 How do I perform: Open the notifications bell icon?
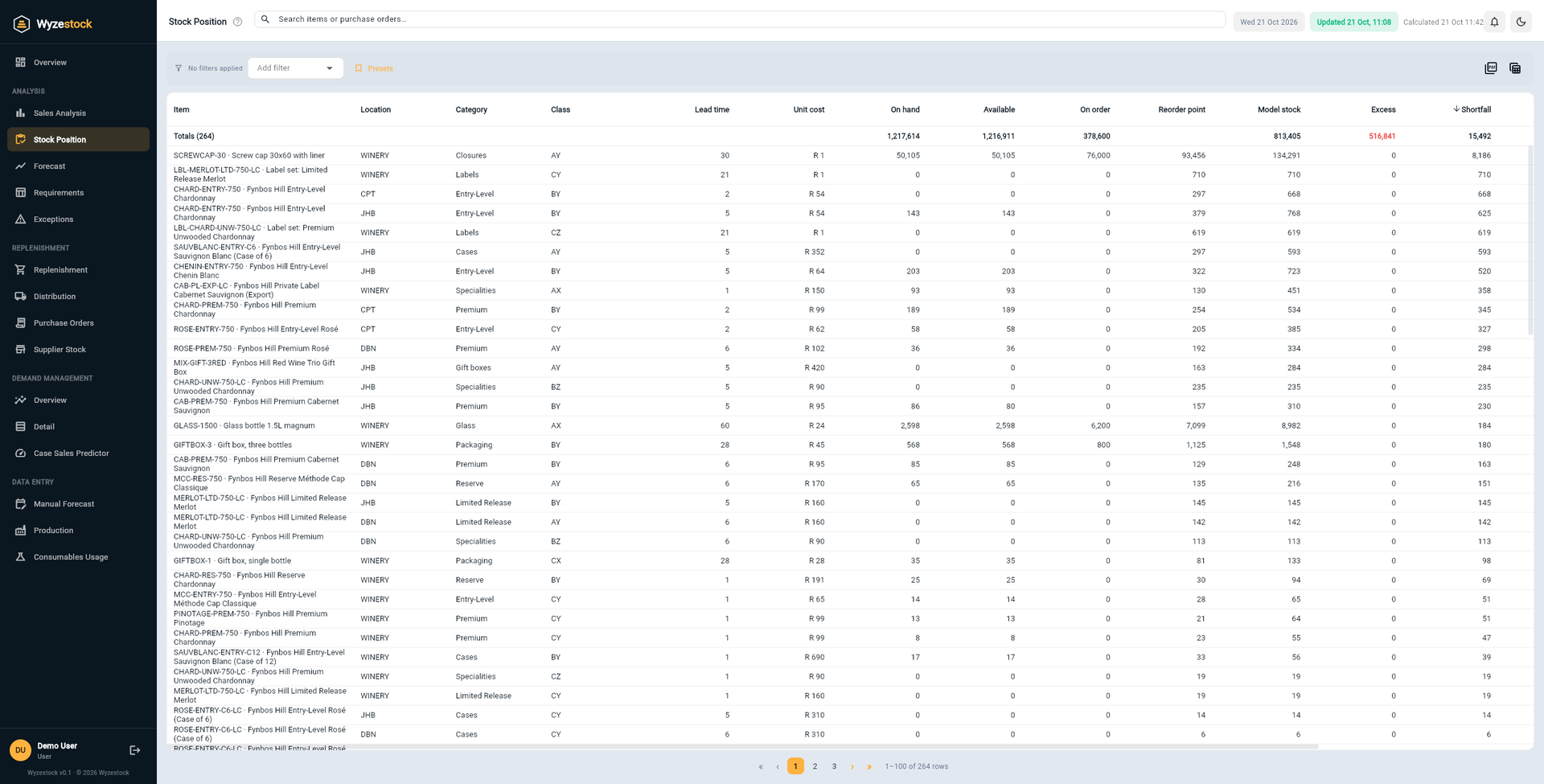tap(1494, 22)
